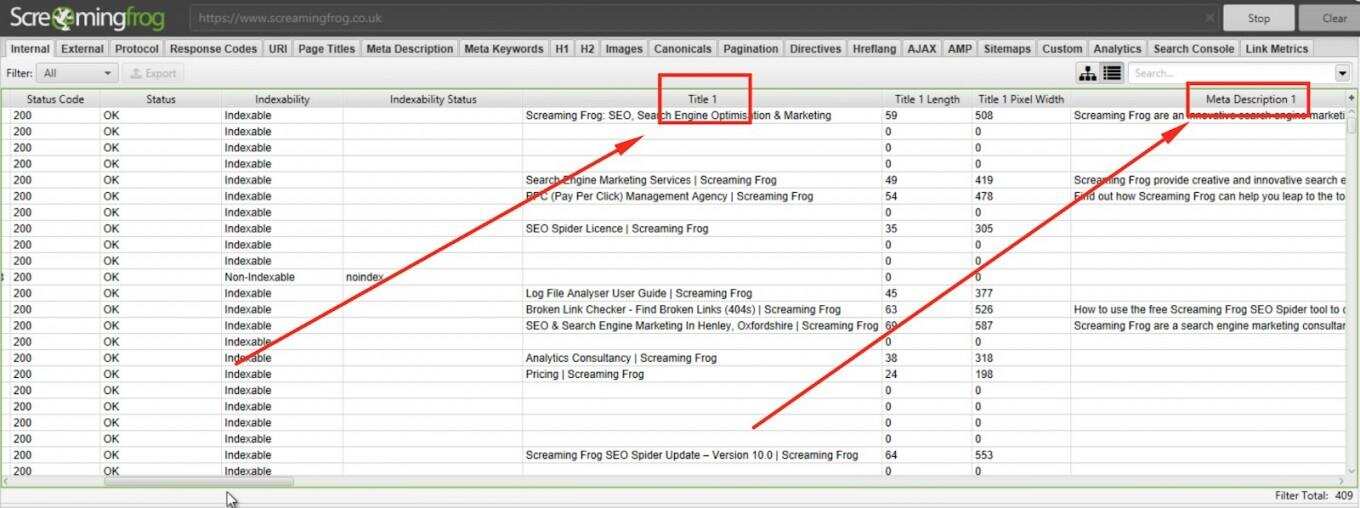Switch to the Response Codes tab
Screen dimensions: 1360x508
(x=213, y=48)
